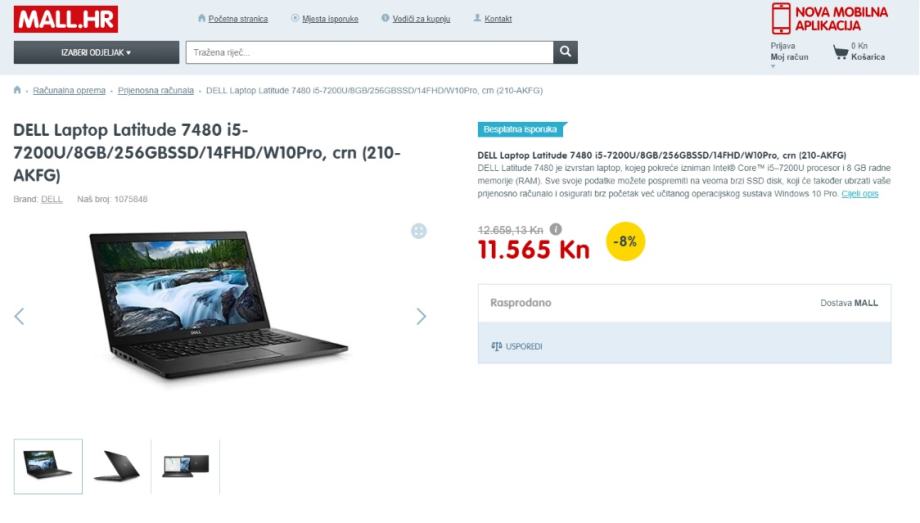This screenshot has width=920, height=523.
Task: Click the MALL.HR logo
Action: 66,19
